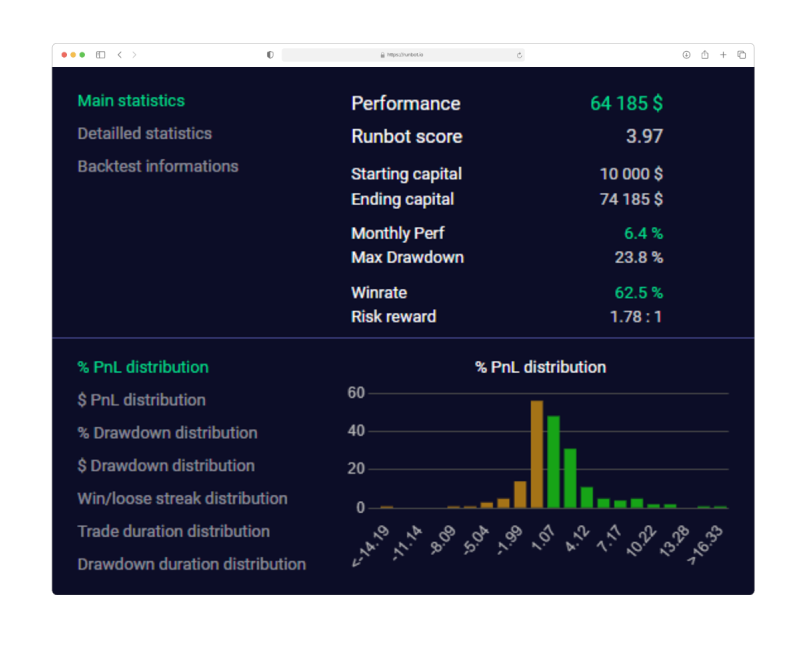Open the Trade duration distribution
Screen dimensions: 806x646
coord(176,531)
